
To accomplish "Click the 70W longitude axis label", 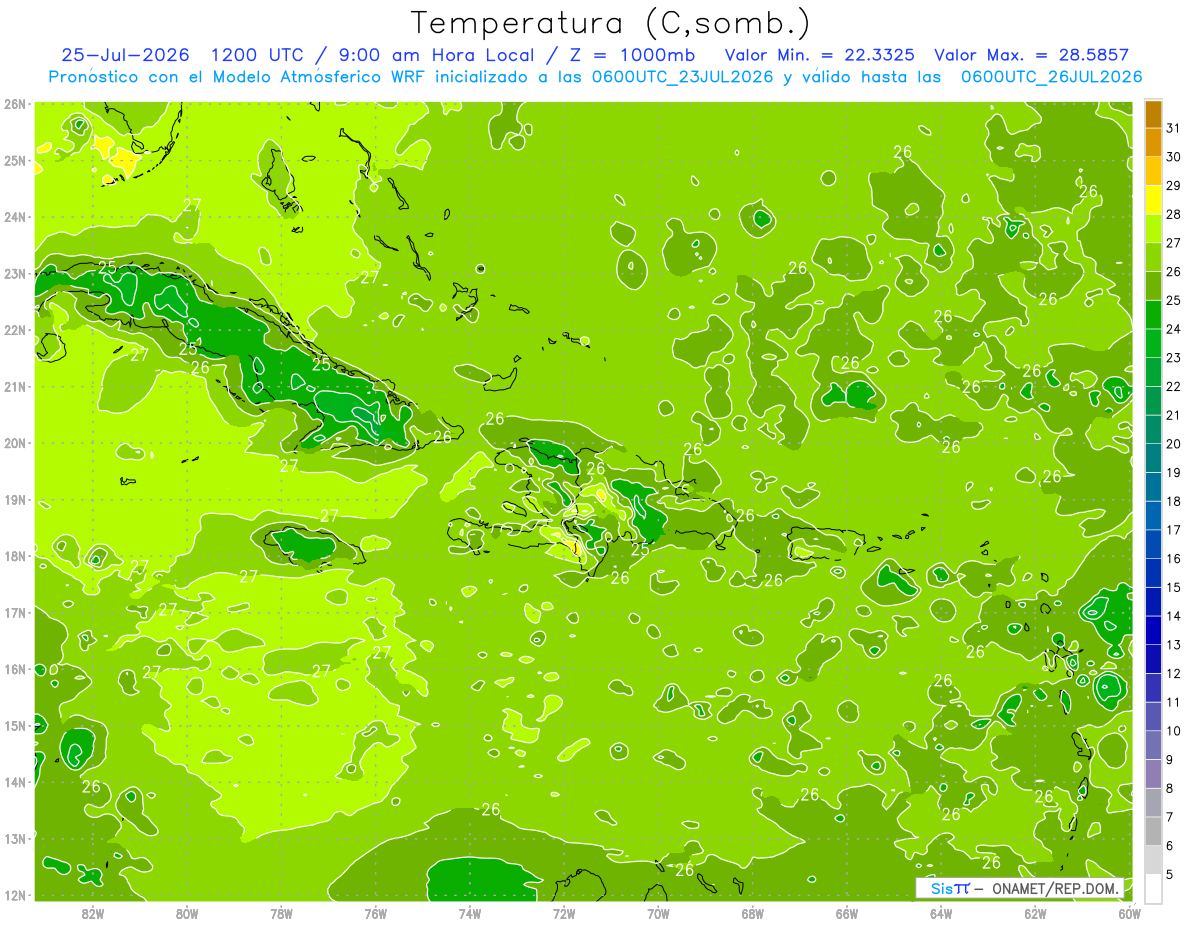I will 658,913.
